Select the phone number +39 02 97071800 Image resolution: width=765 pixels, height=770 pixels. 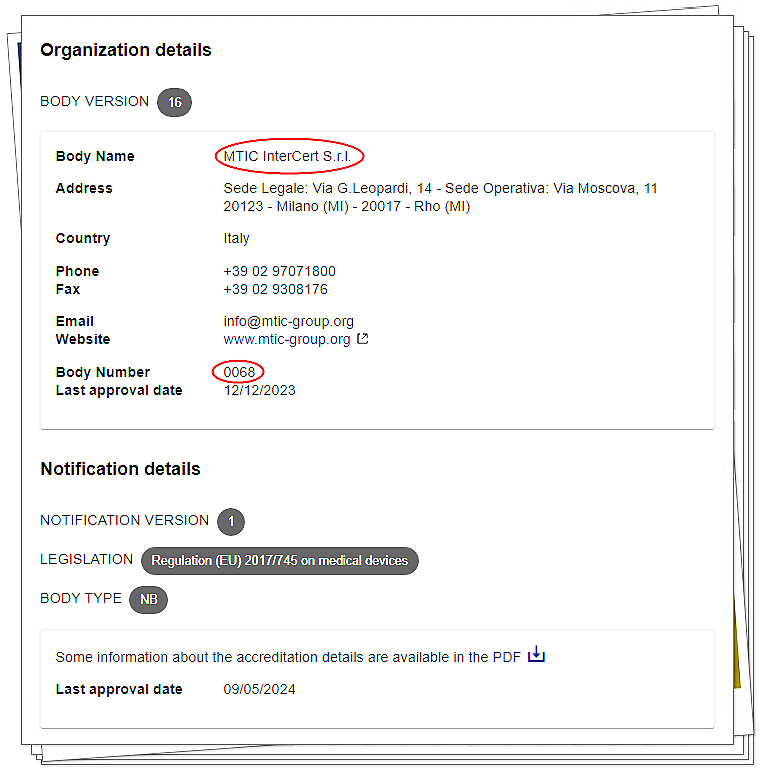[279, 271]
